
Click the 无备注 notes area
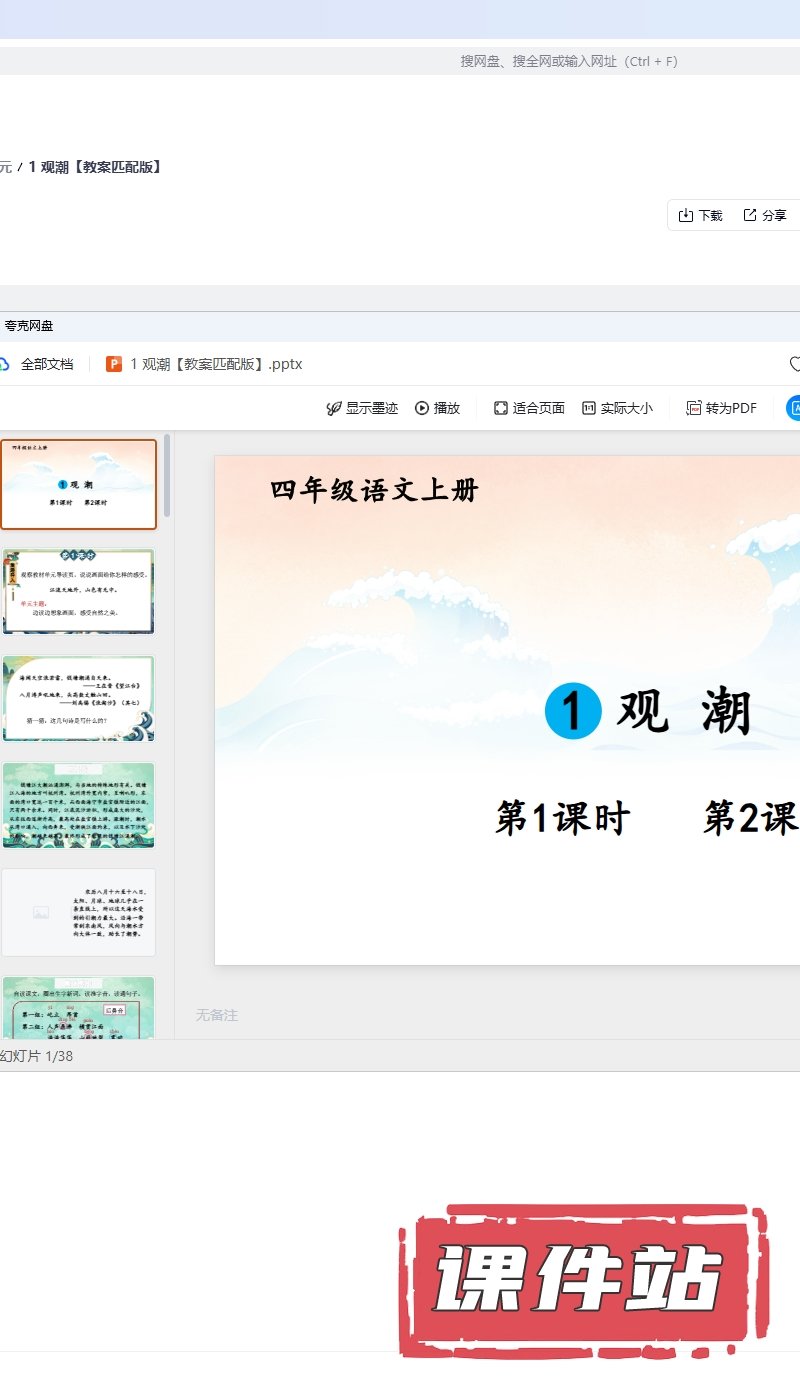(217, 1015)
